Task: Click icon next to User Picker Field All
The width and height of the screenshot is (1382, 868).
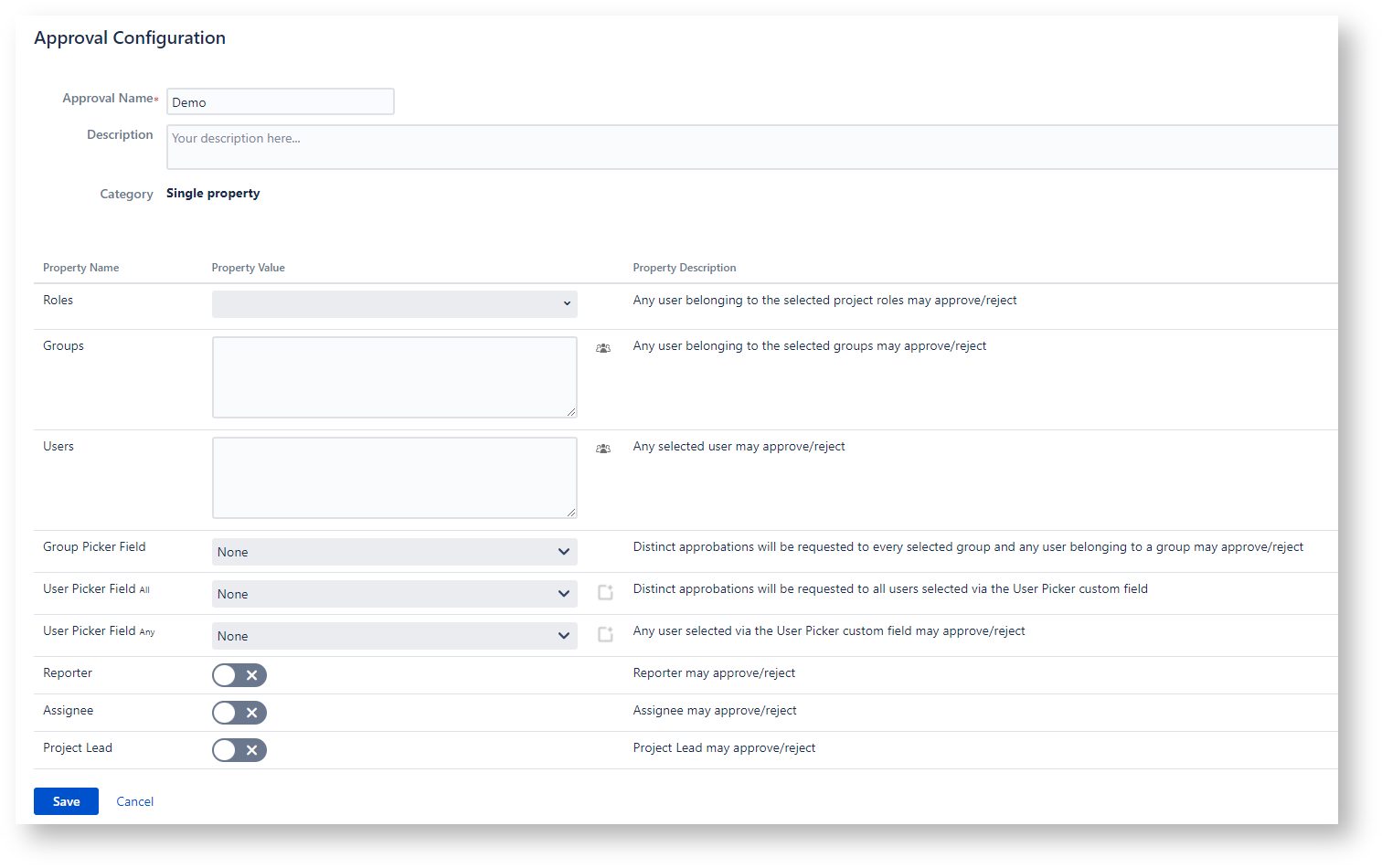Action: [x=605, y=593]
